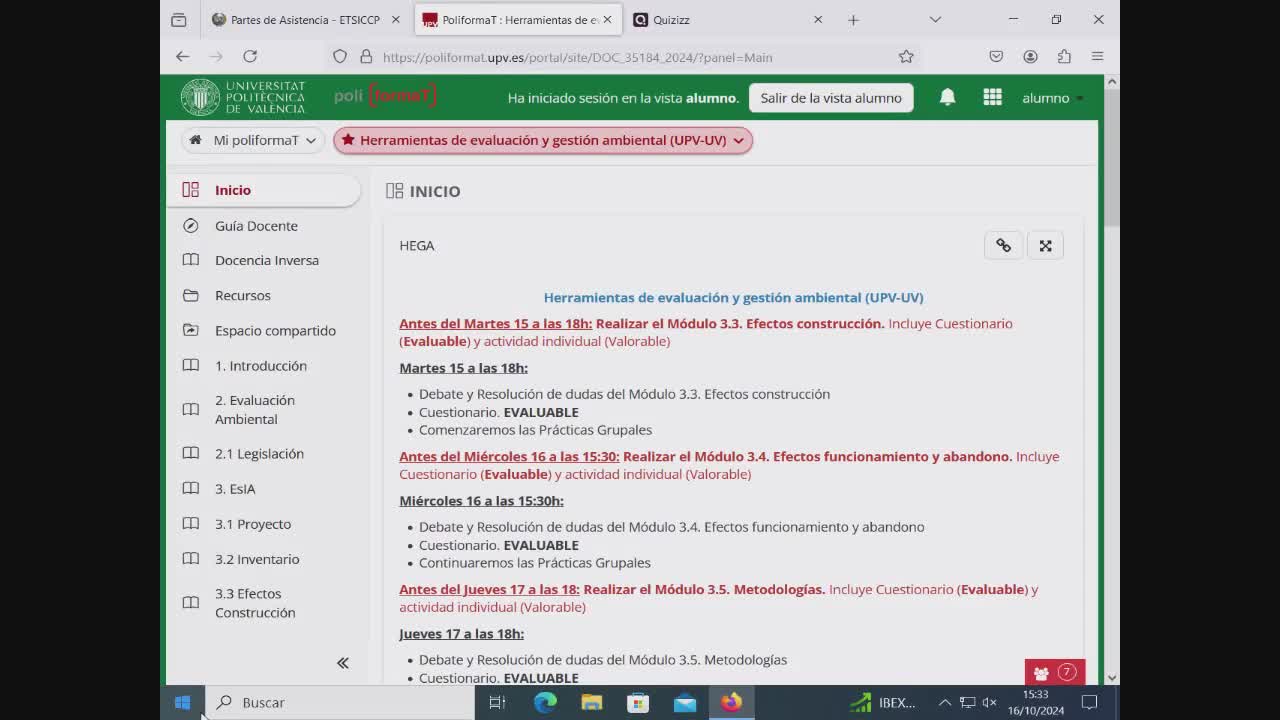Click the muted volume icon in system tray

click(x=990, y=703)
